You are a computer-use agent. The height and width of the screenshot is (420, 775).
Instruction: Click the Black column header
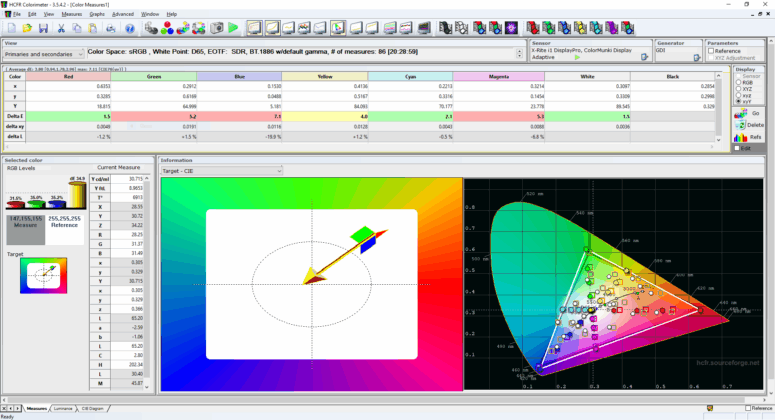[673, 77]
